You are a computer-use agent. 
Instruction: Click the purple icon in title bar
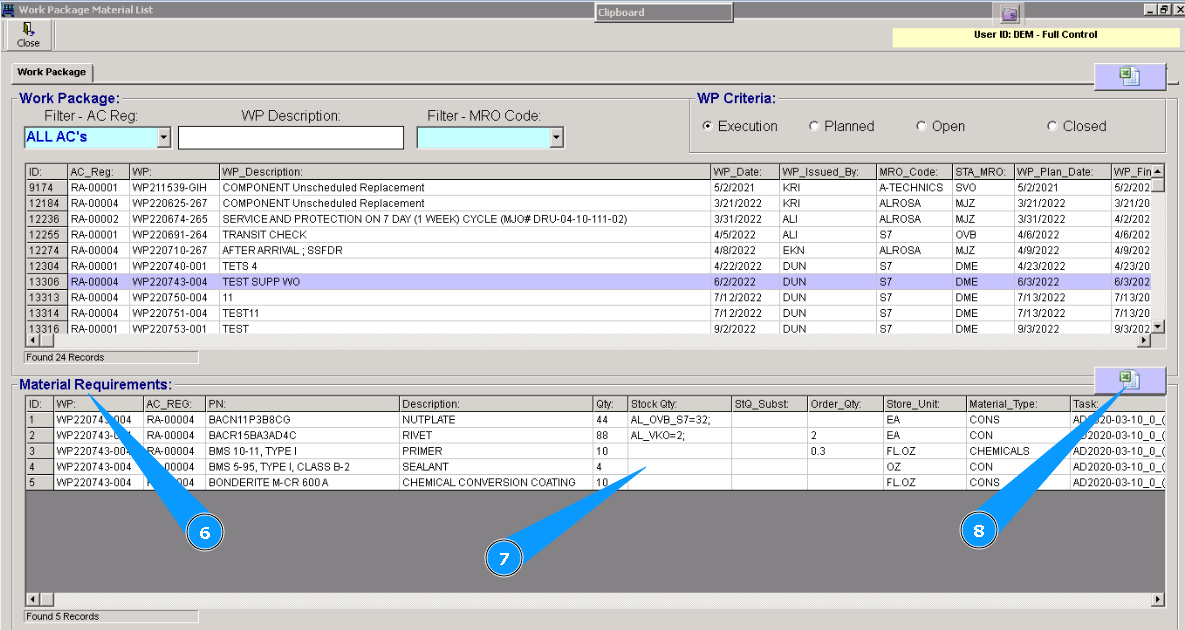tap(1010, 13)
